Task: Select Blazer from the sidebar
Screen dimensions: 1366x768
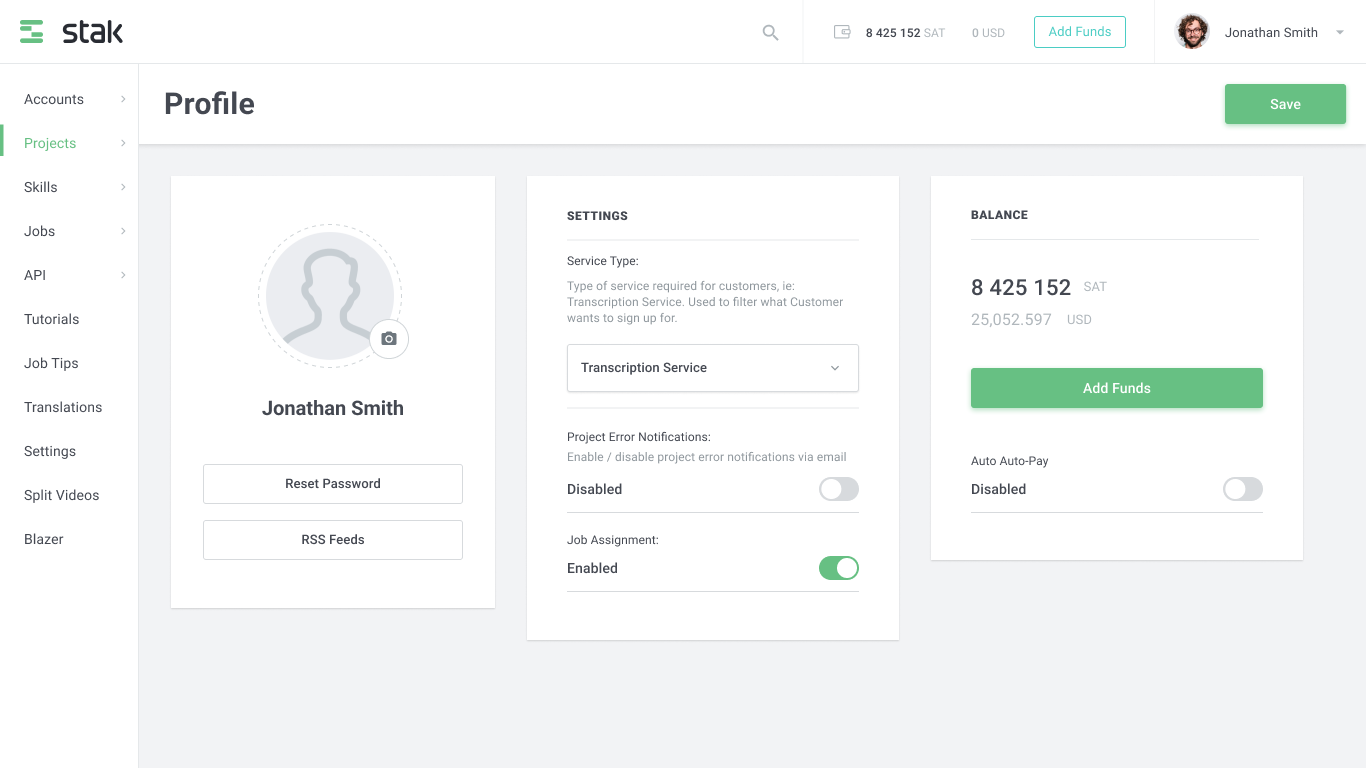Action: coord(43,539)
